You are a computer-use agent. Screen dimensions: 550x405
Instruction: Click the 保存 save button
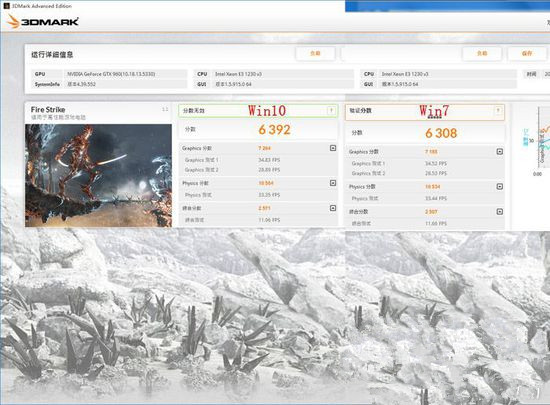point(527,53)
